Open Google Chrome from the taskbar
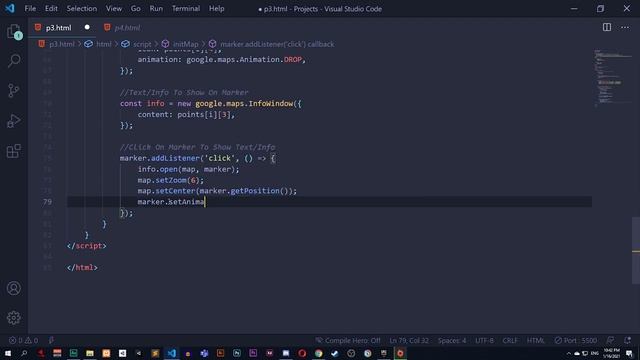This screenshot has height=360, width=640. (318, 353)
